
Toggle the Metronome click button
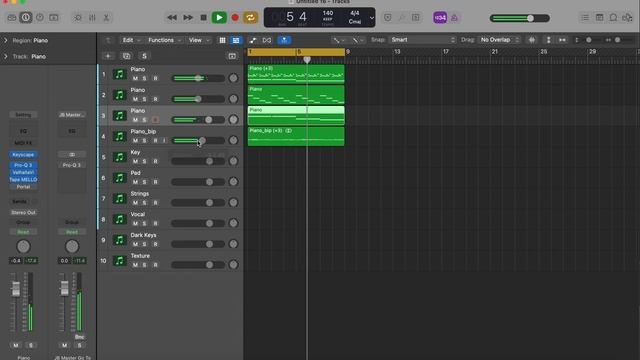454,18
